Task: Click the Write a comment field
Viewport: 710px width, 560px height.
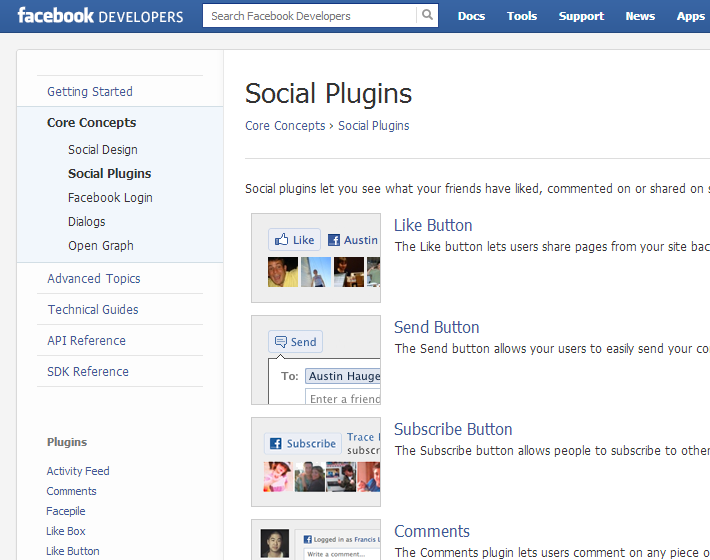Action: click(342, 554)
